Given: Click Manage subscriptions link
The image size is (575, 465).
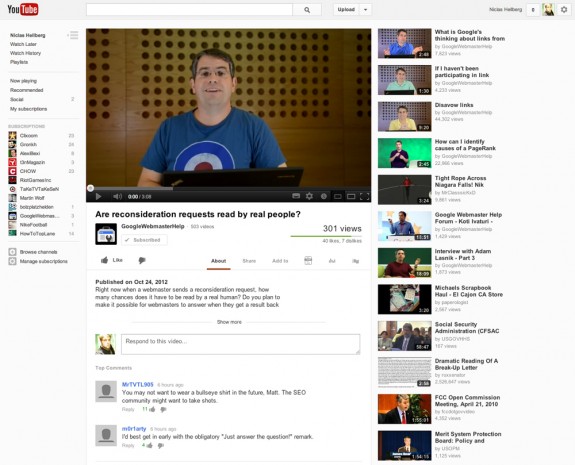Looking at the screenshot, I should (43, 261).
